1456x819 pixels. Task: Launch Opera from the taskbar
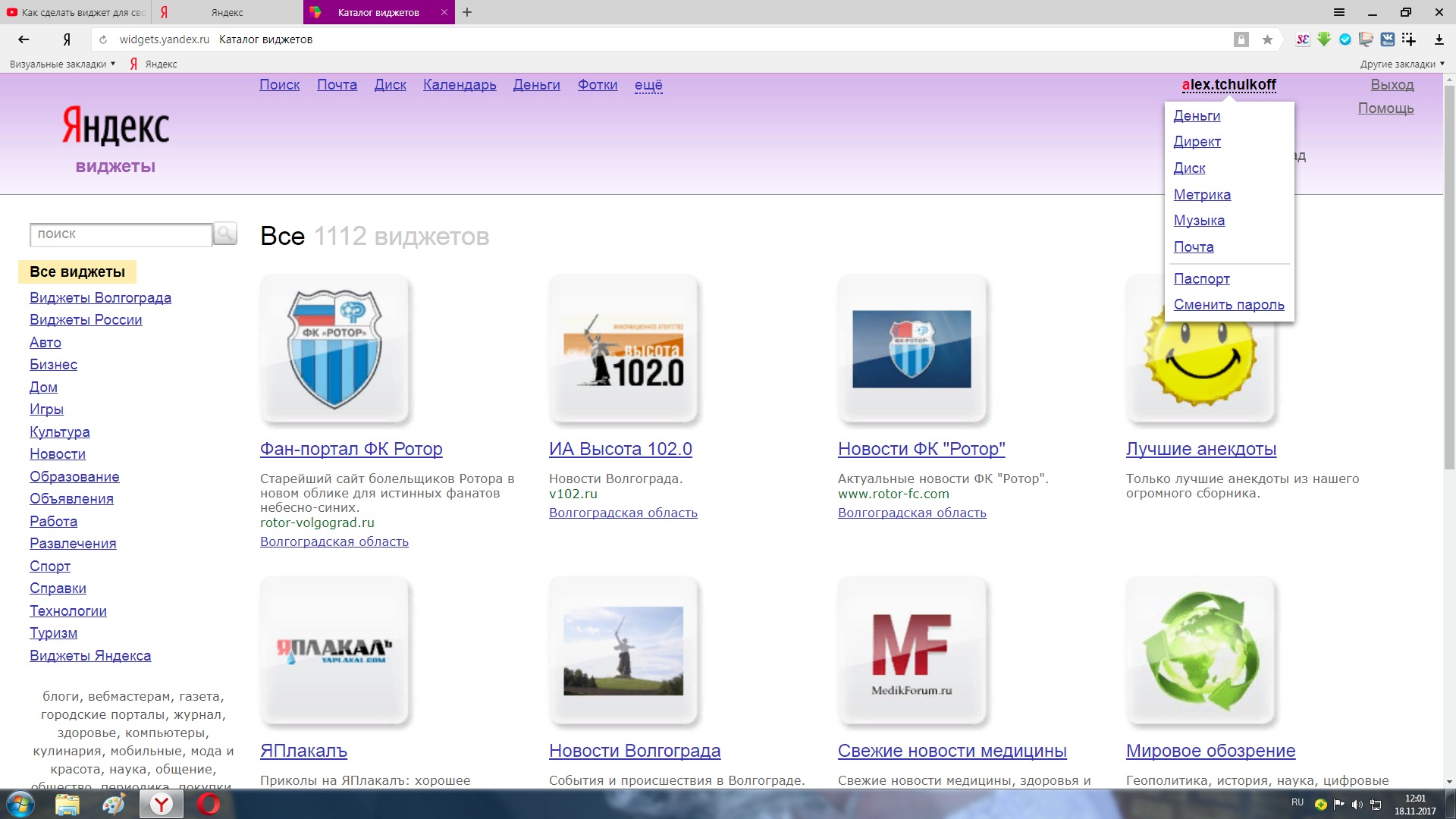click(209, 804)
